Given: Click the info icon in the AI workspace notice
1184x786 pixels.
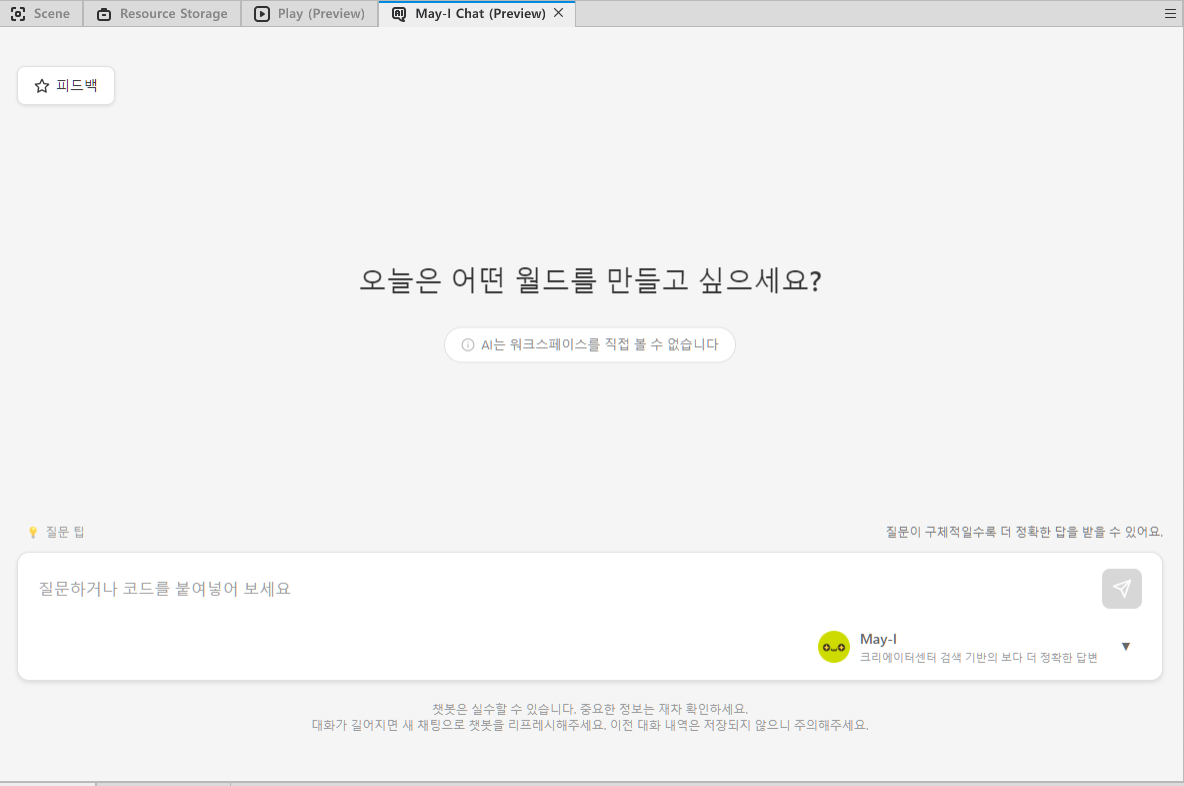Looking at the screenshot, I should (467, 345).
